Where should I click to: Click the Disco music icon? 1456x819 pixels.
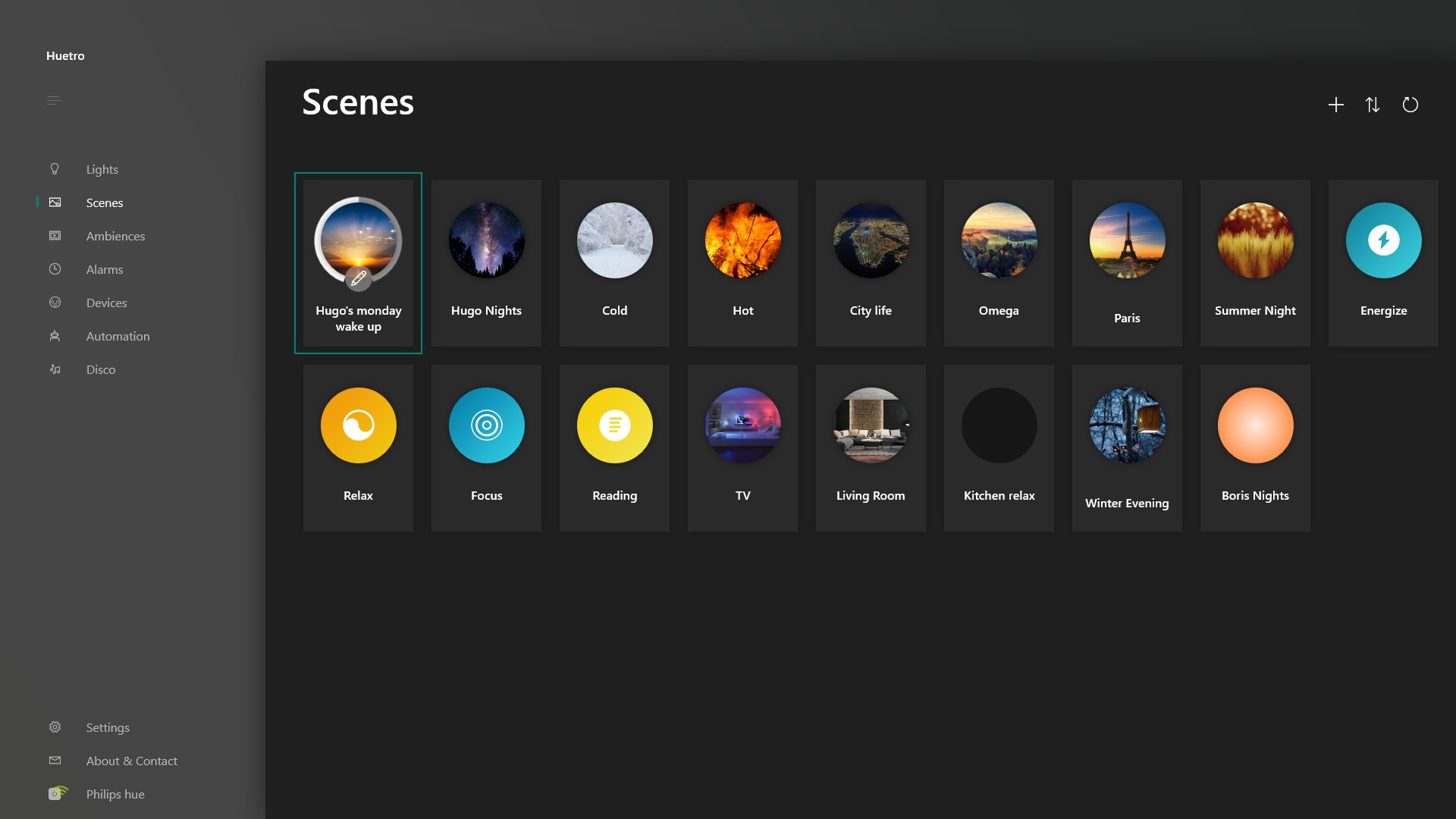55,369
